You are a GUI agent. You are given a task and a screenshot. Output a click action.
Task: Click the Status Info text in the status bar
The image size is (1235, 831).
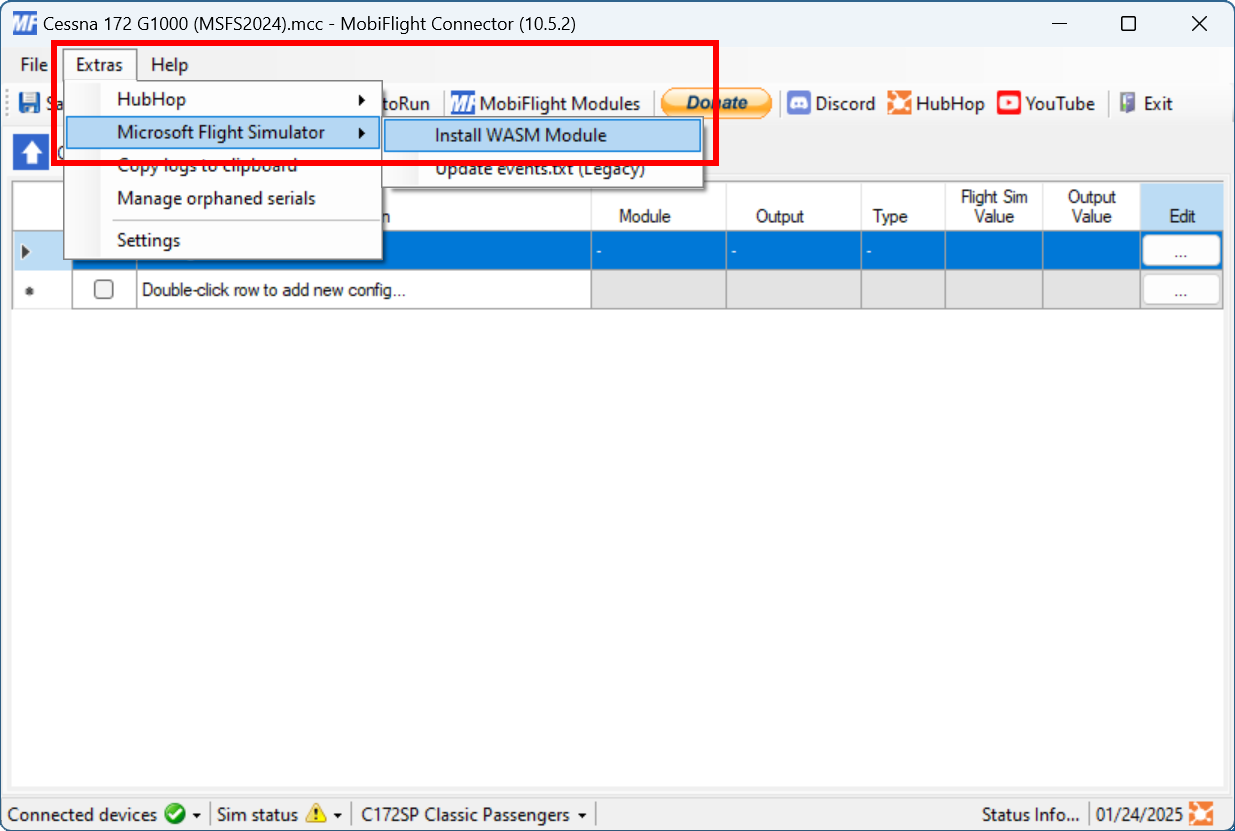[x=1030, y=814]
